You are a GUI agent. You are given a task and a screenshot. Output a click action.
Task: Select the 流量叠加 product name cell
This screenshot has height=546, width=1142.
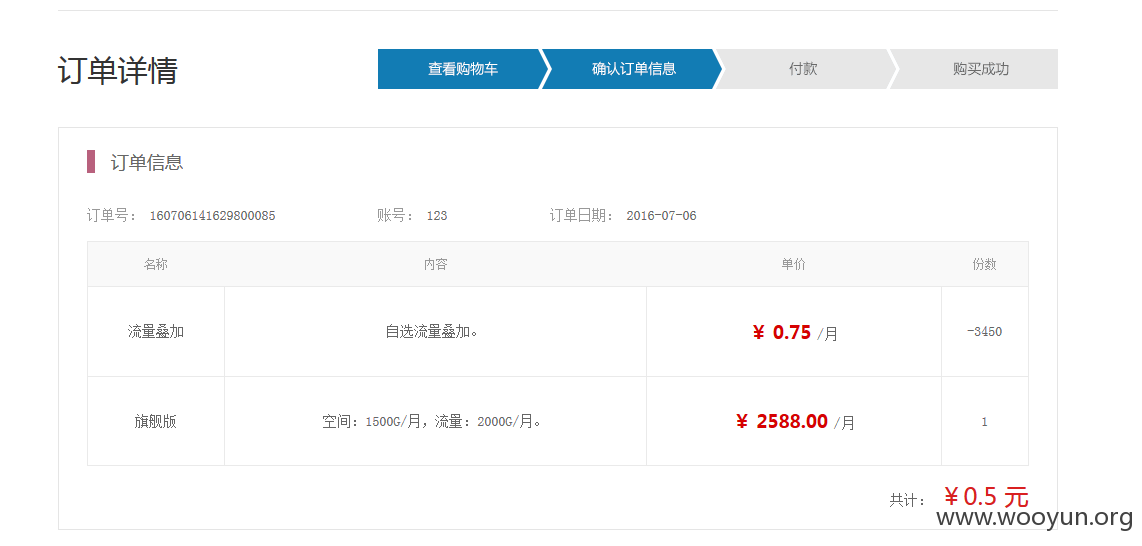click(x=156, y=332)
